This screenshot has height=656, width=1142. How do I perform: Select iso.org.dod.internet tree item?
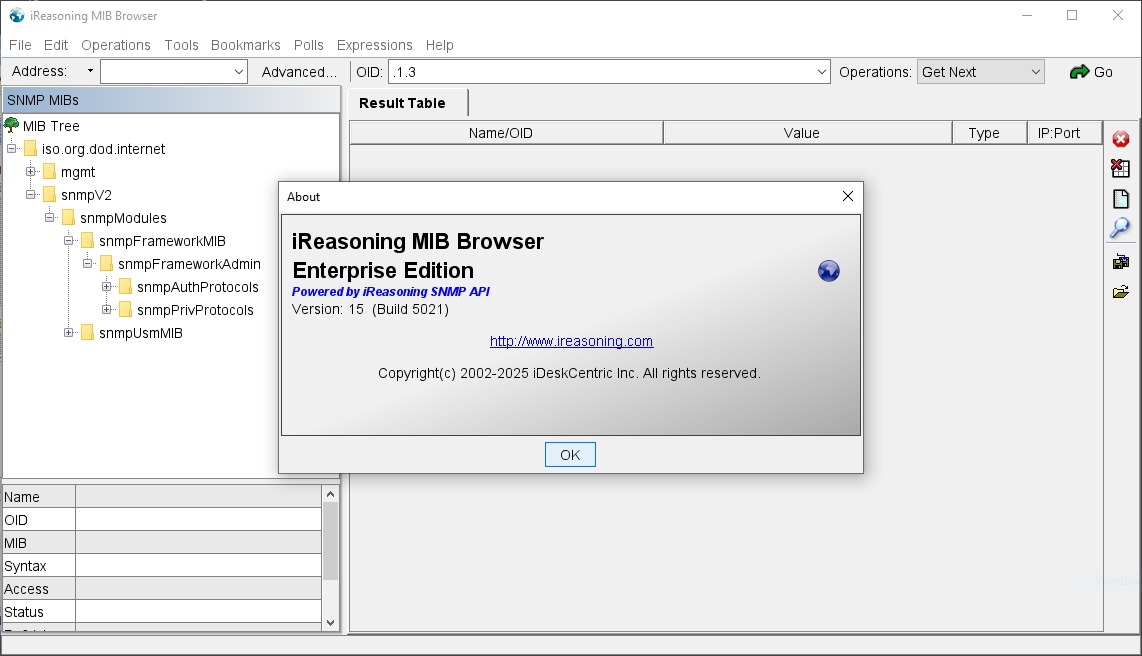(103, 149)
